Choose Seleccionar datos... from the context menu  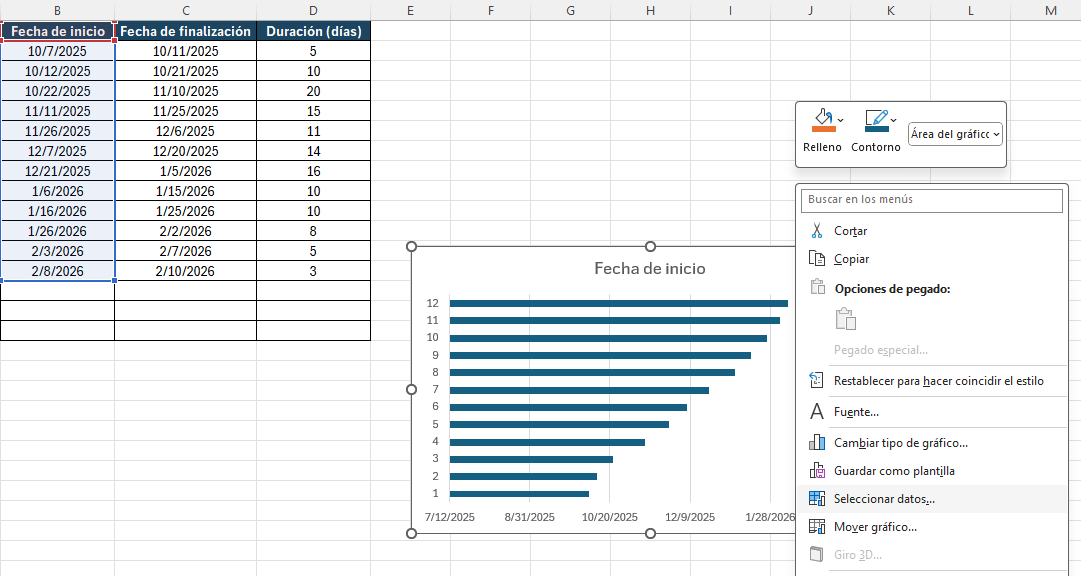point(884,499)
